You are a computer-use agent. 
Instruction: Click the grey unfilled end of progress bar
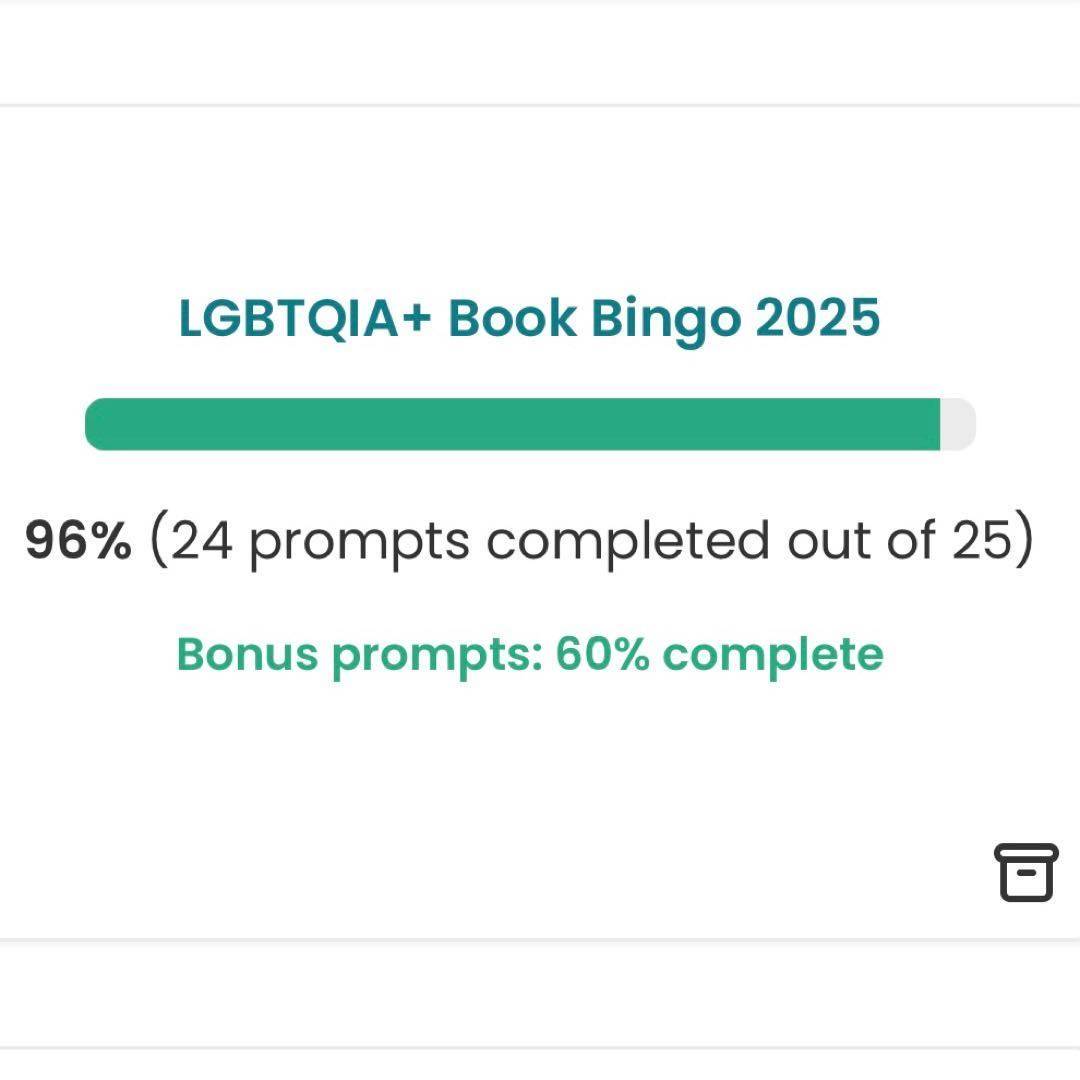click(958, 424)
